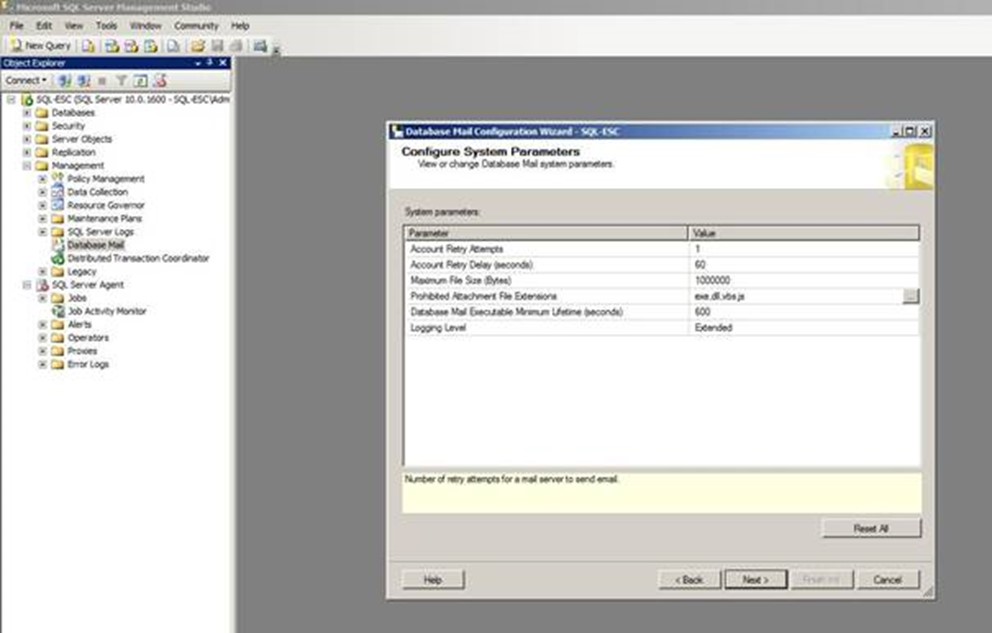This screenshot has height=633, width=992.
Task: Expand the Replication folder
Action: (27, 152)
